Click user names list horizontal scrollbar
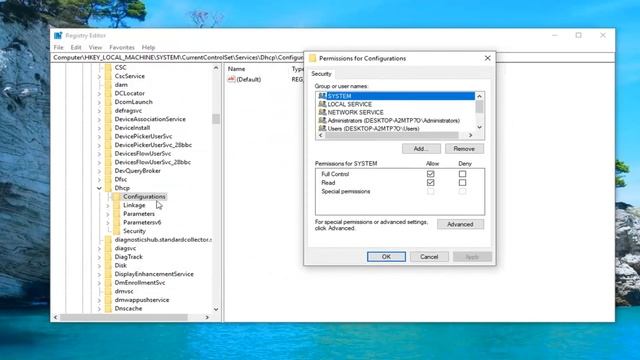Screen dimensions: 640x360 [392, 135]
